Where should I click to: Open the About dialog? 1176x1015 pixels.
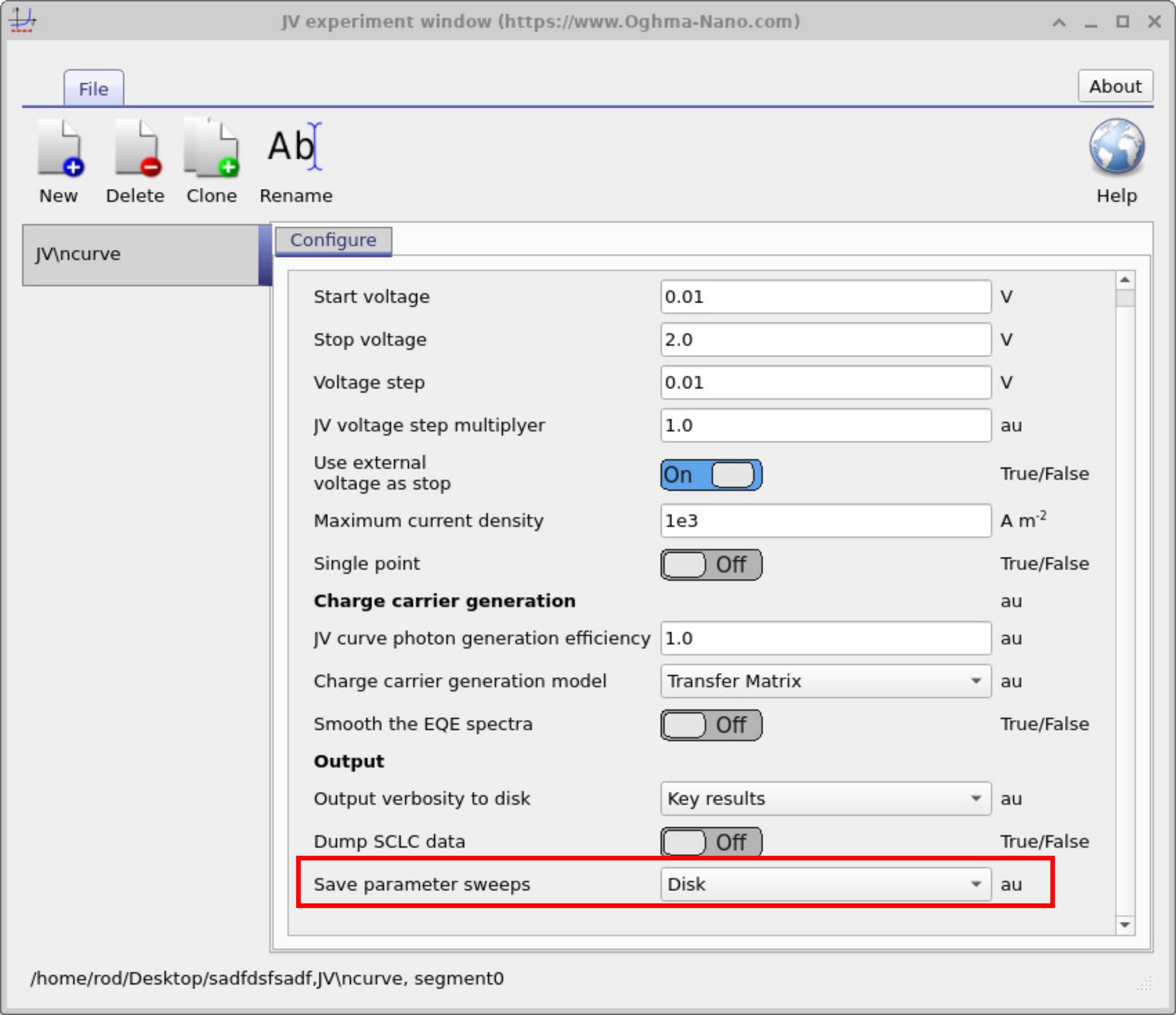[x=1115, y=86]
